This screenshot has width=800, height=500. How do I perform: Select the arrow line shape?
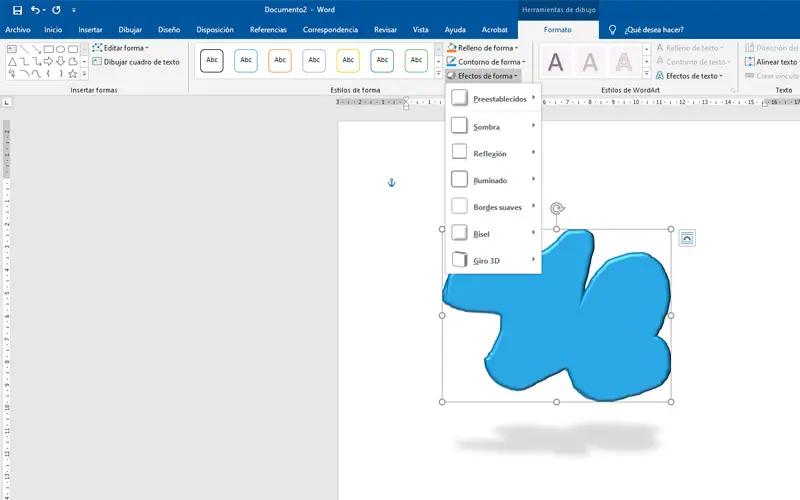[36, 49]
